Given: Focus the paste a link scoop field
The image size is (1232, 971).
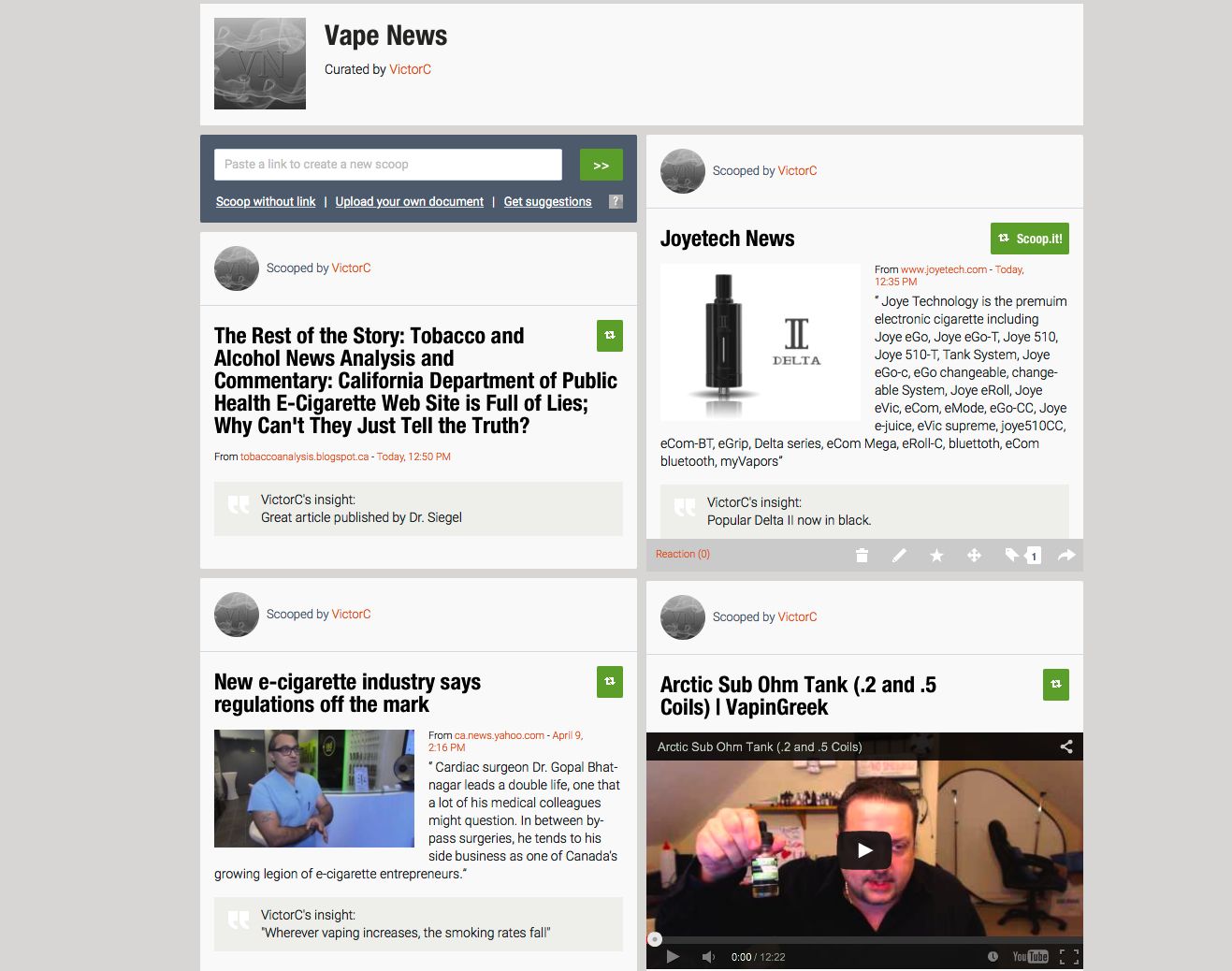Looking at the screenshot, I should pos(388,165).
